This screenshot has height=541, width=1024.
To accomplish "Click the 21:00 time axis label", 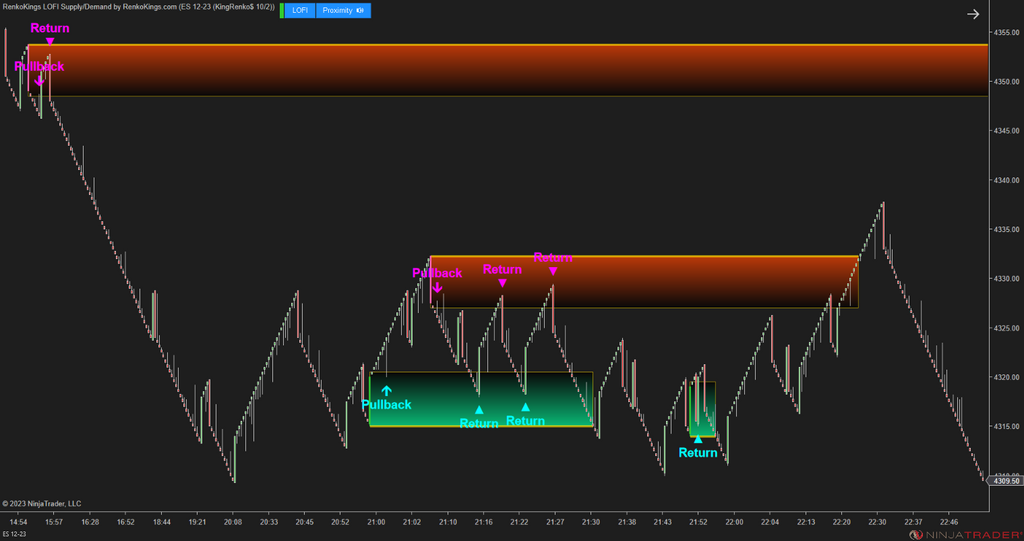I will pyautogui.click(x=376, y=522).
